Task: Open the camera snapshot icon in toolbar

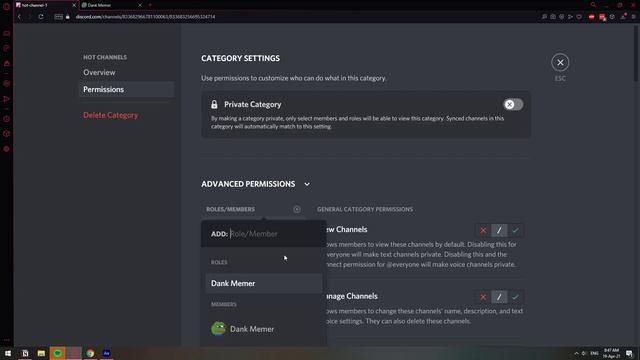Action: click(x=553, y=17)
